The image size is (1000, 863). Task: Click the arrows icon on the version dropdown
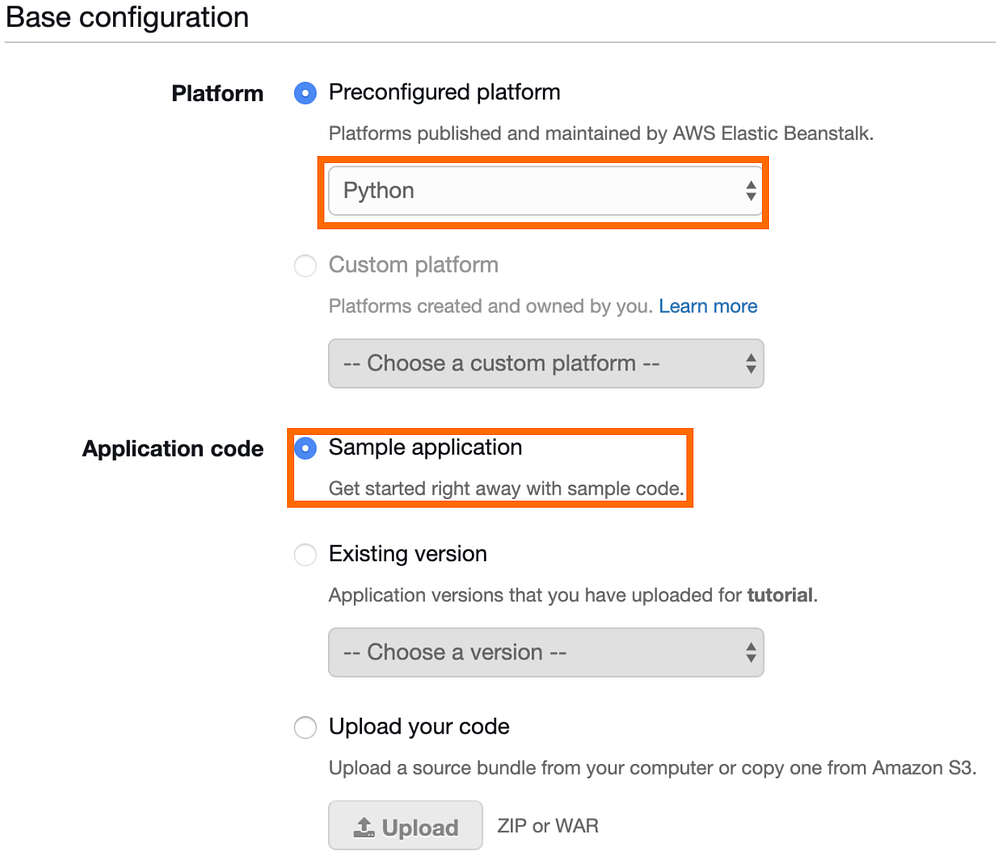click(751, 652)
